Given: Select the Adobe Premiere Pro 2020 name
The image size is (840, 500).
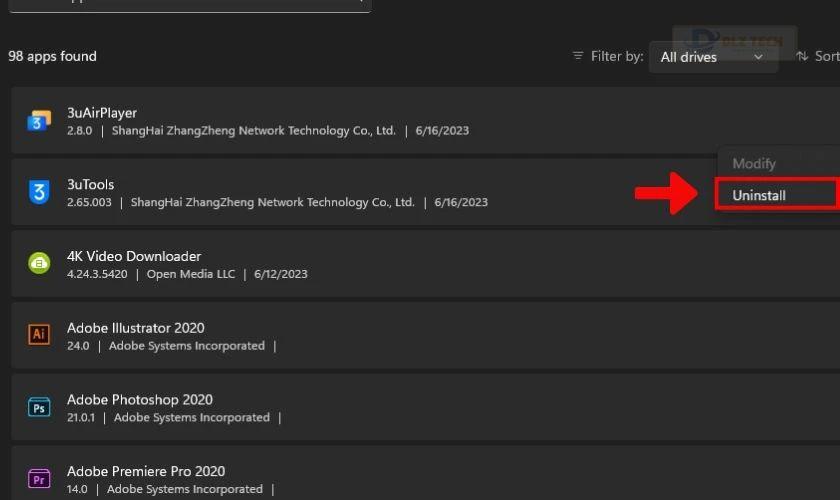Looking at the screenshot, I should point(146,471).
